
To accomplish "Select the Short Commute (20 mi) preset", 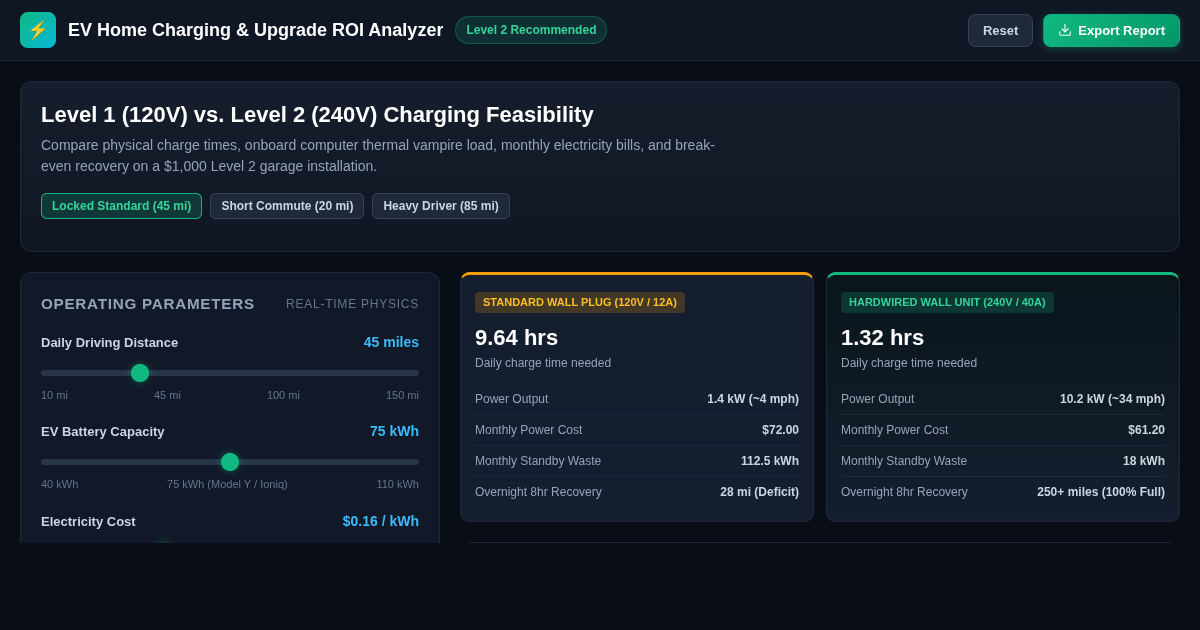I will [287, 206].
